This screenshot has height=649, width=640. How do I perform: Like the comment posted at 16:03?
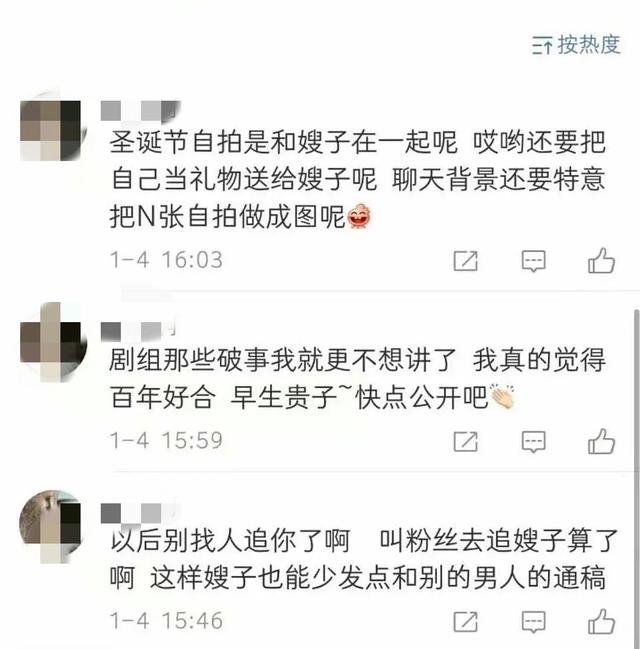601,261
